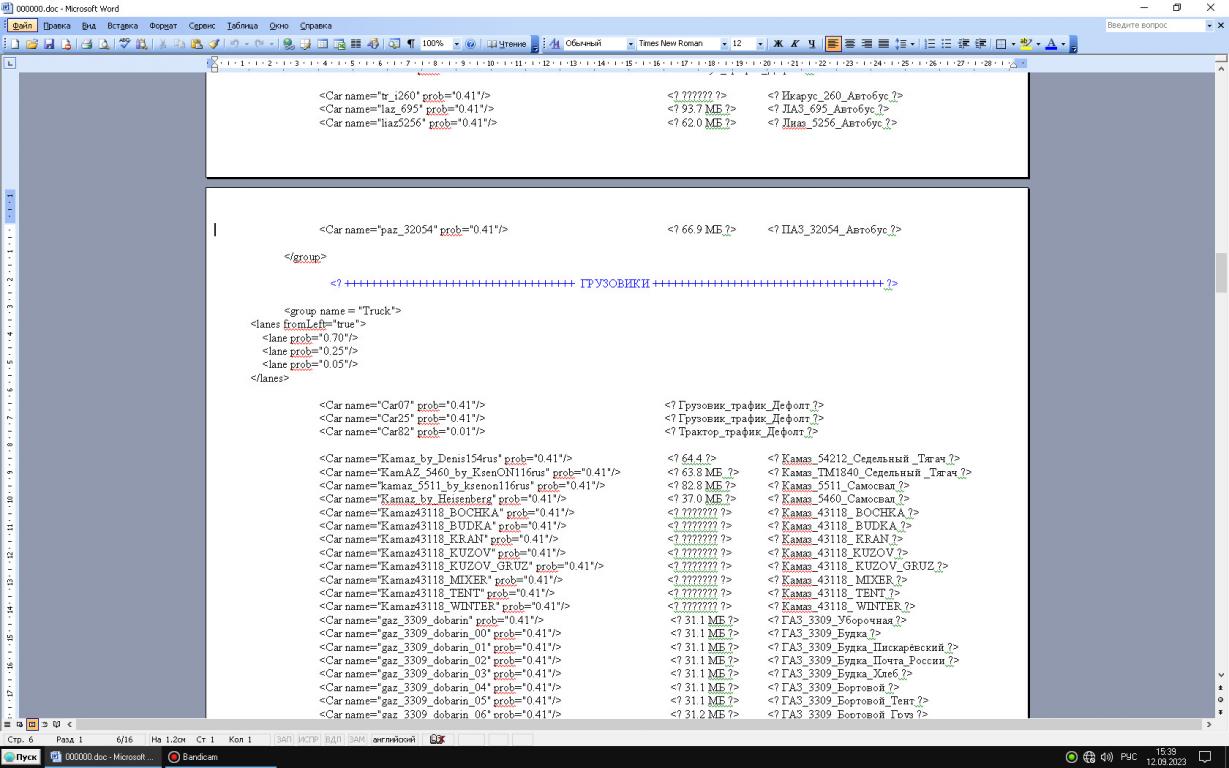Open the Print Preview icon
1229x768 pixels.
(x=103, y=44)
